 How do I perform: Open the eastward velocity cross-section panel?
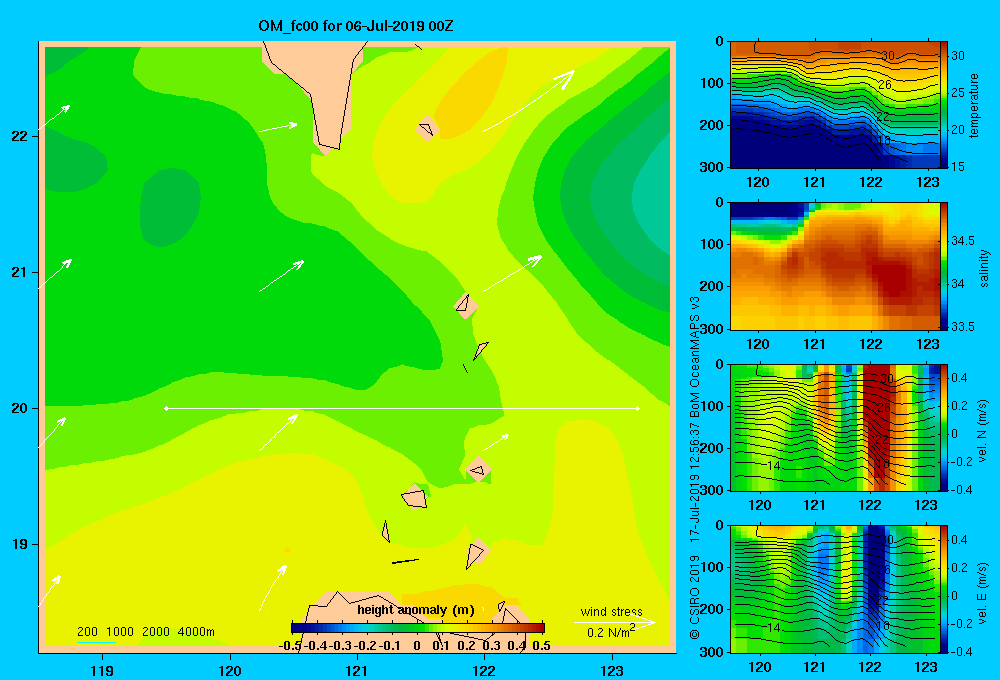coord(834,589)
